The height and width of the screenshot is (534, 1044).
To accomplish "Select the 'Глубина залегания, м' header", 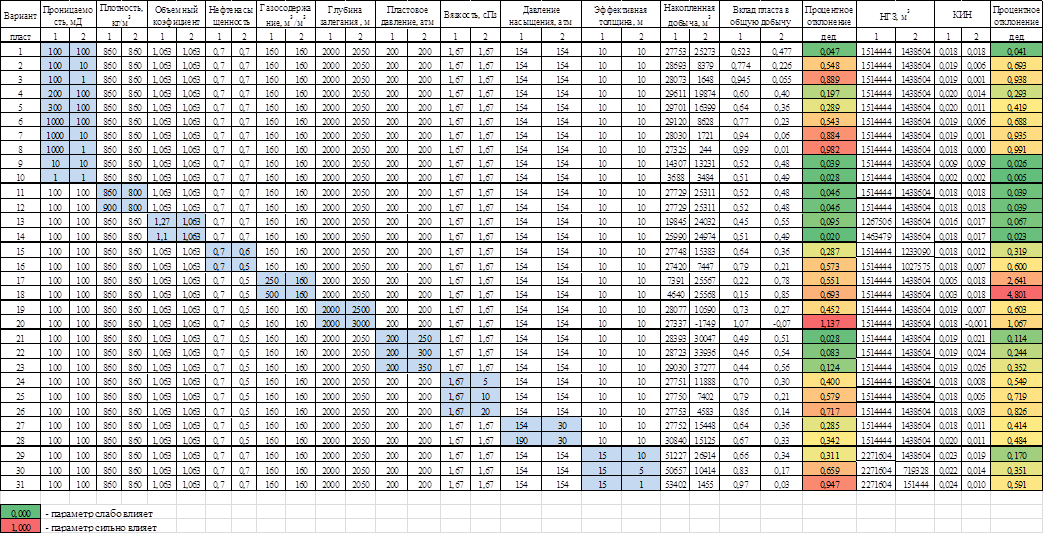I will pyautogui.click(x=345, y=15).
